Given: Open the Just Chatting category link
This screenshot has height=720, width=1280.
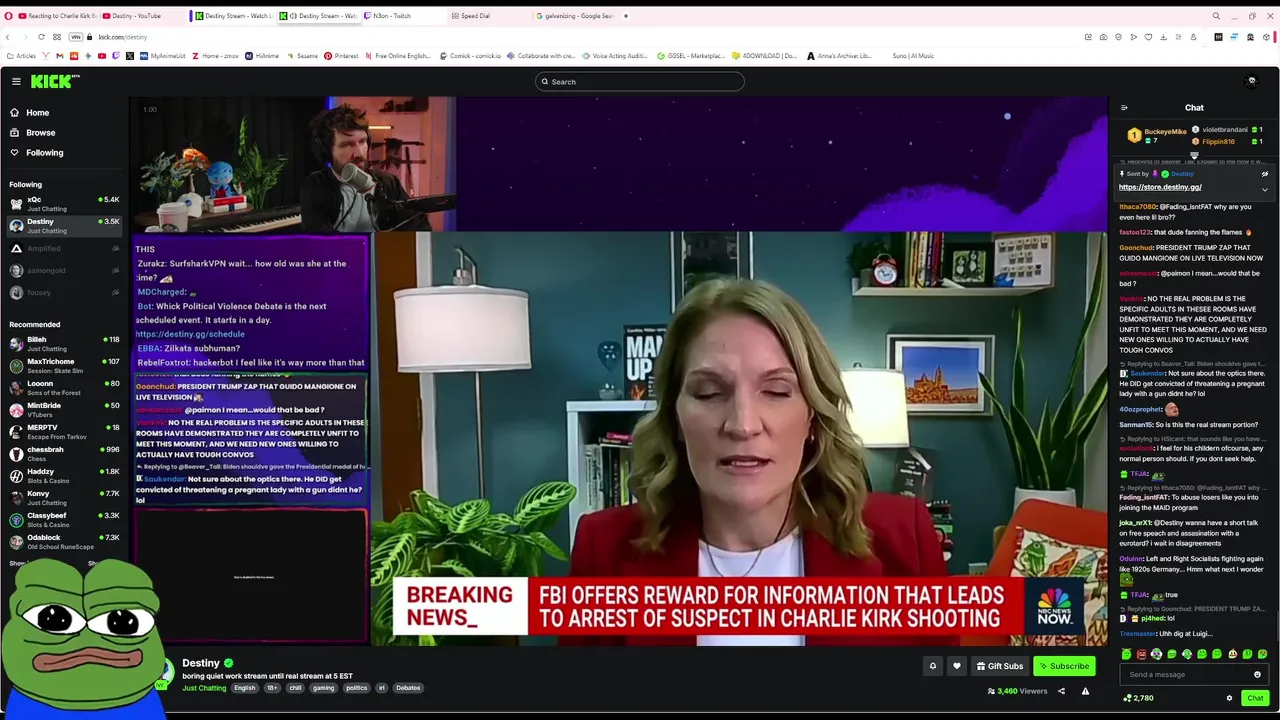Looking at the screenshot, I should tap(204, 688).
